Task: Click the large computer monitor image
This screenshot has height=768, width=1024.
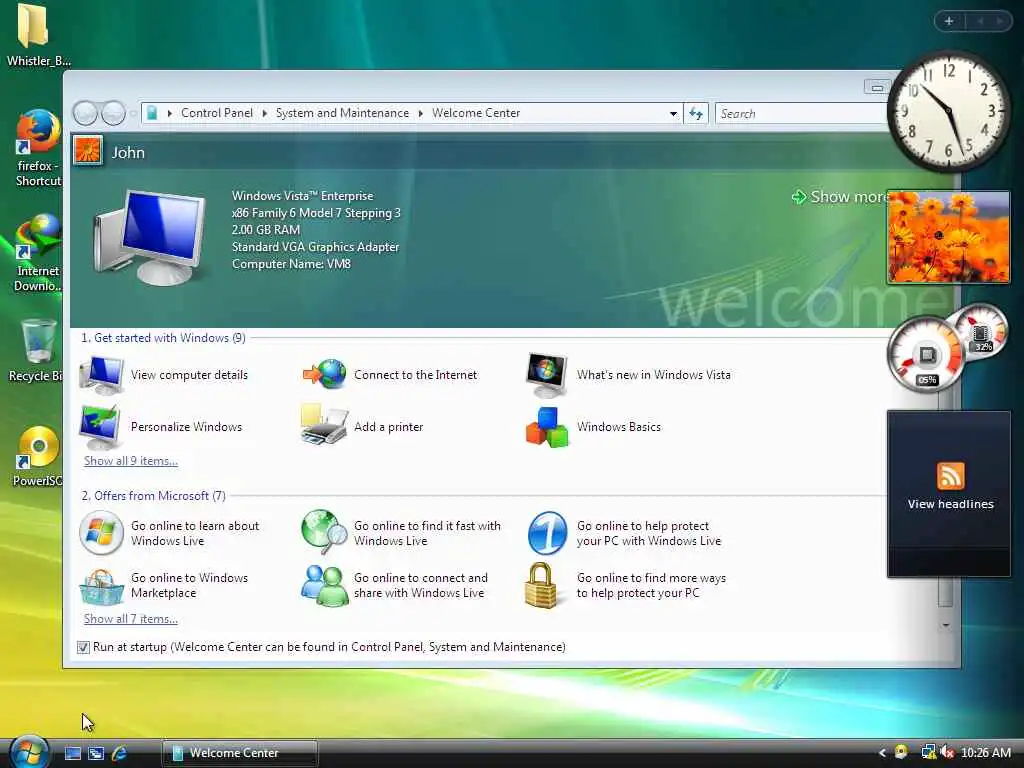Action: tap(149, 238)
